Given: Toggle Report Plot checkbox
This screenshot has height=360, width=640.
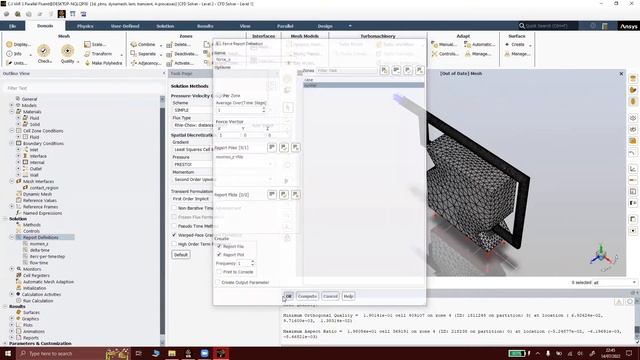Looking at the screenshot, I should [219, 254].
